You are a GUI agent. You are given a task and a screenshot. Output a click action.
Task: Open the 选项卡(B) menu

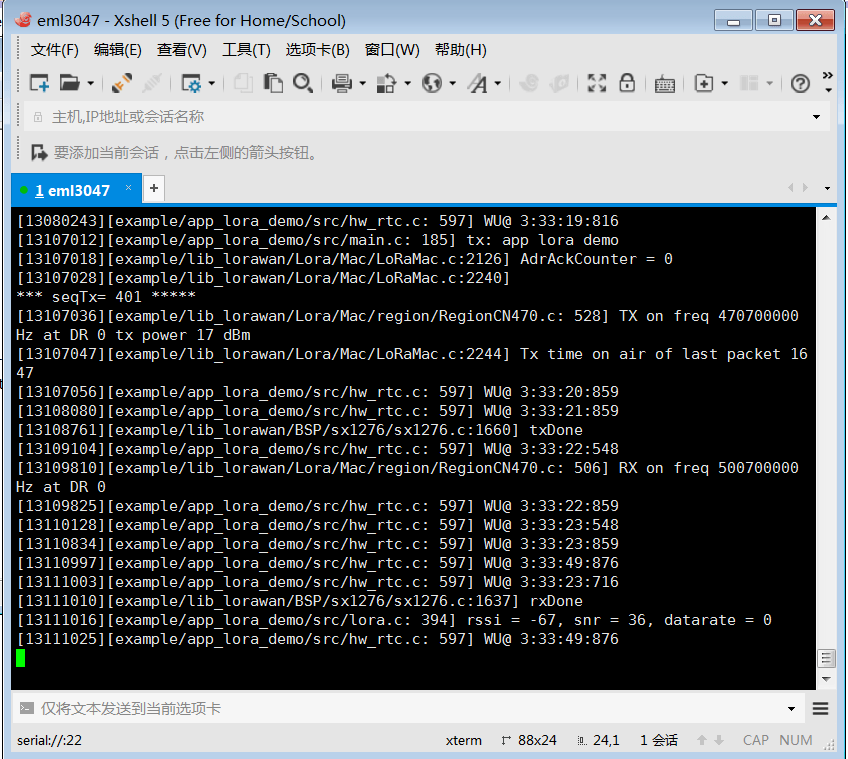point(317,50)
